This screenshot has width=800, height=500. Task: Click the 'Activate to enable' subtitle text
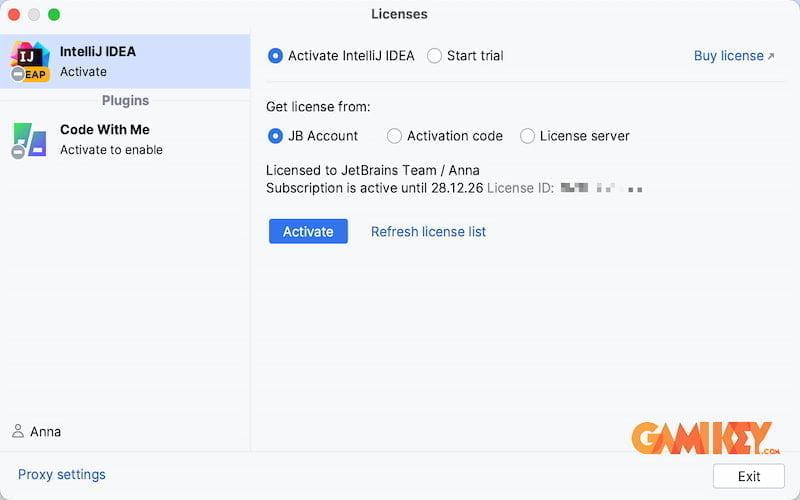[111, 149]
